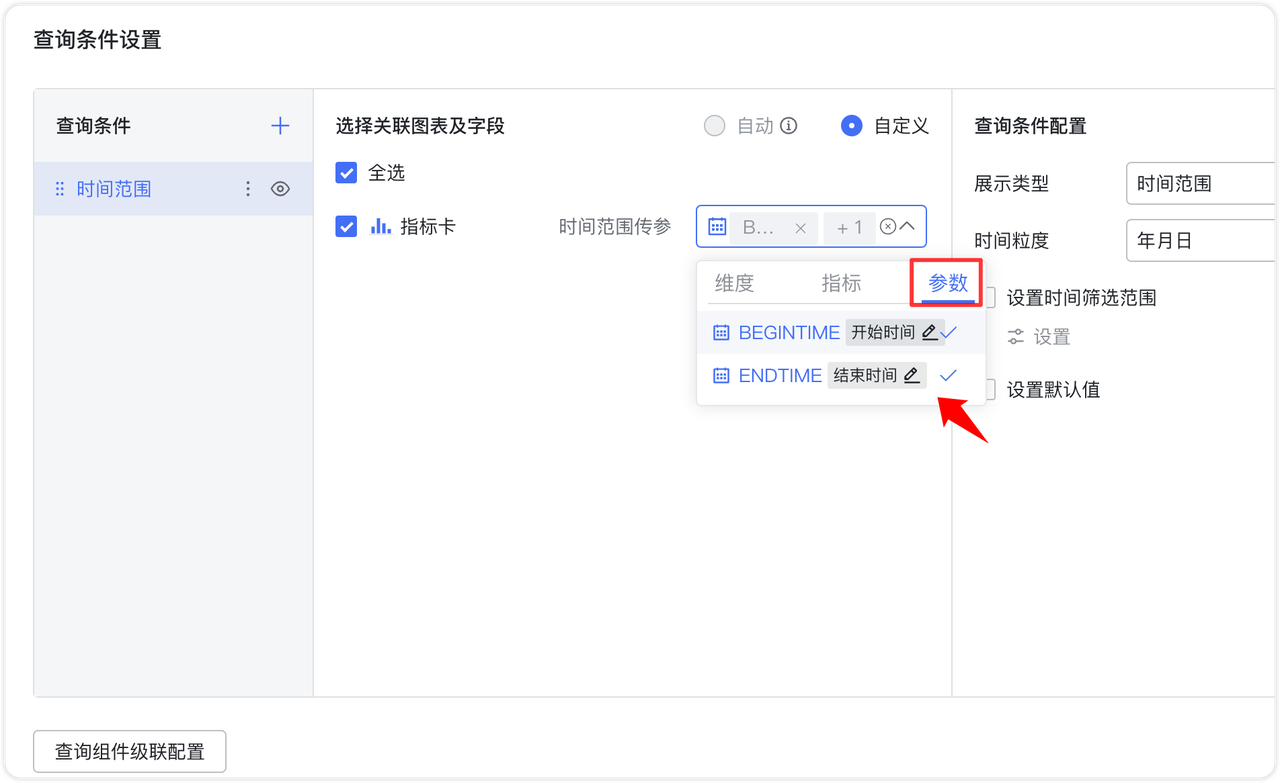Grab the drag handle of 时间范围 item
The image size is (1280, 783).
60,189
